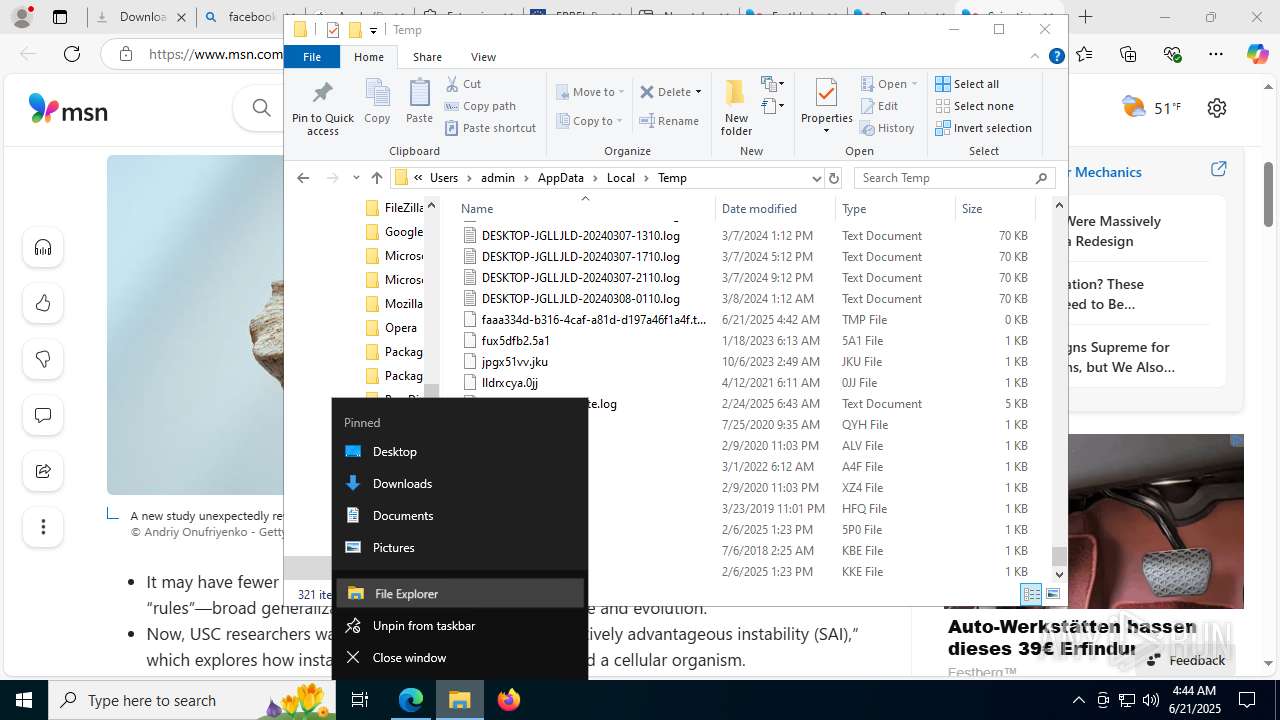Choose Desktop in the pinned jump list
1280x720 pixels.
click(x=460, y=452)
